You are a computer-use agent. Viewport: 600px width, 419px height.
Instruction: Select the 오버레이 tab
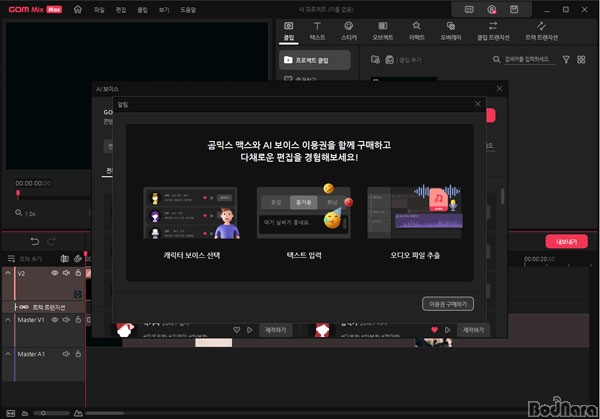451,31
